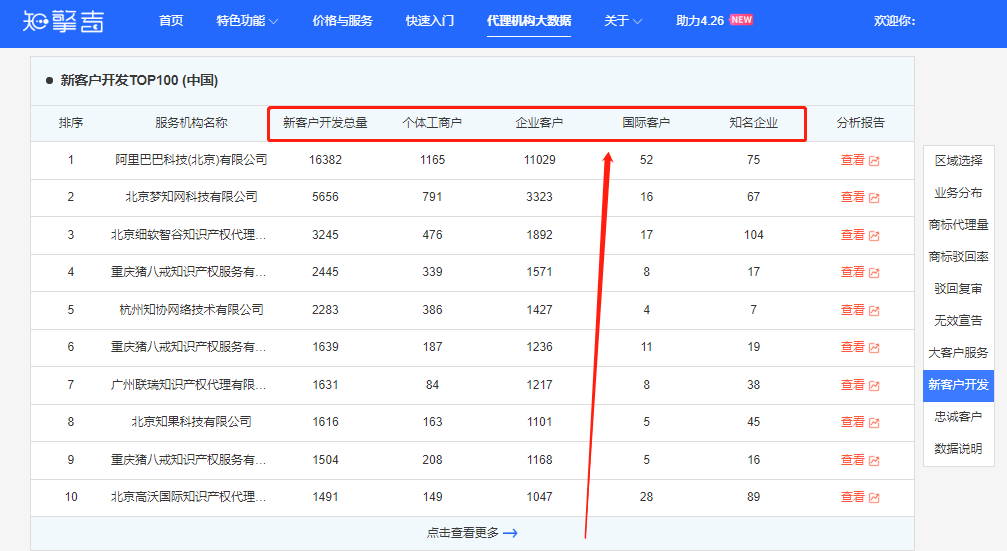Jump to 大客户服务 in the side menu

tap(958, 353)
